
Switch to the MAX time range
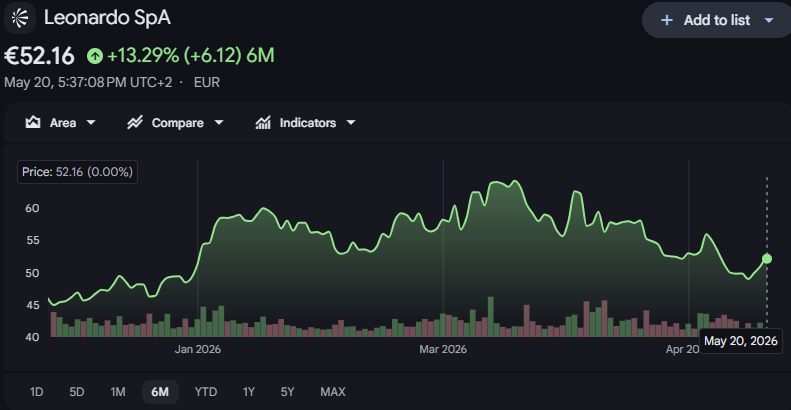333,392
